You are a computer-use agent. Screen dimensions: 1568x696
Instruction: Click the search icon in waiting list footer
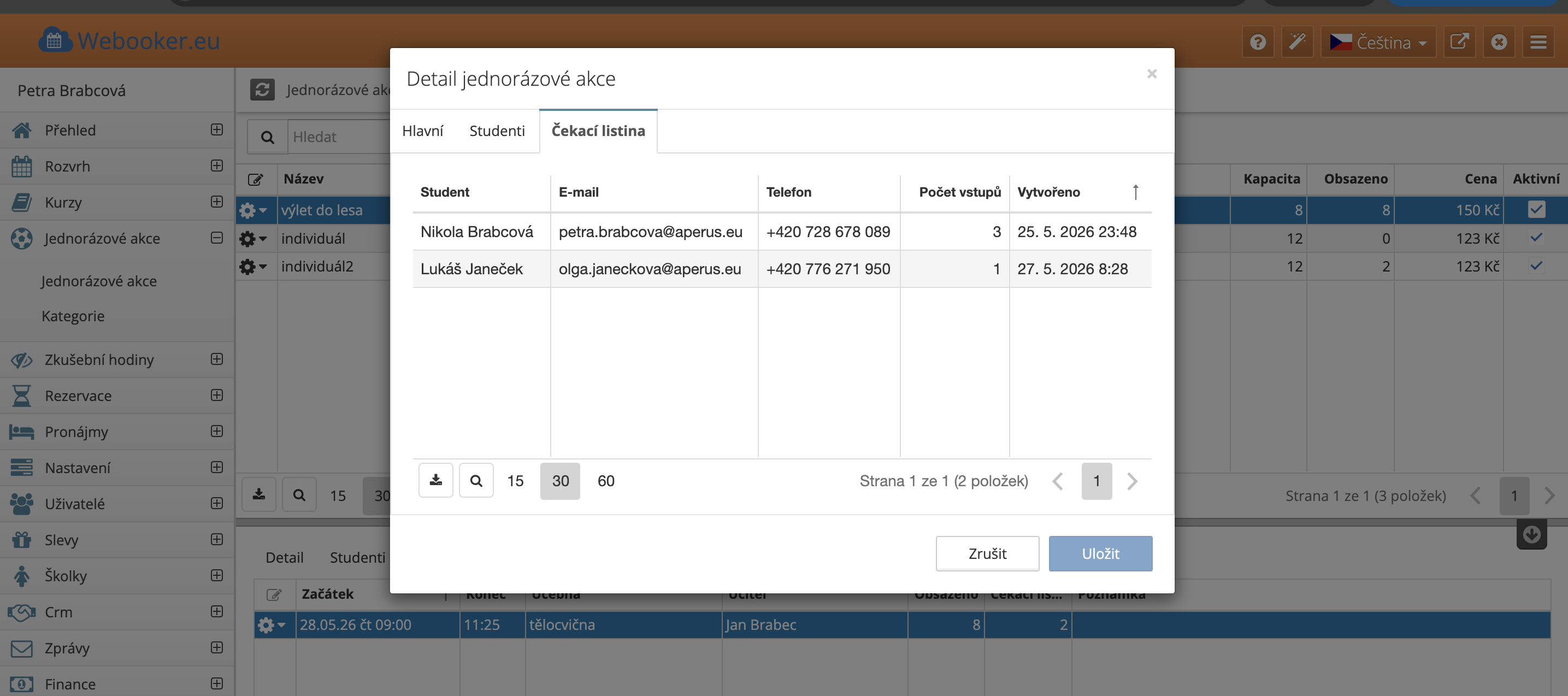[476, 480]
